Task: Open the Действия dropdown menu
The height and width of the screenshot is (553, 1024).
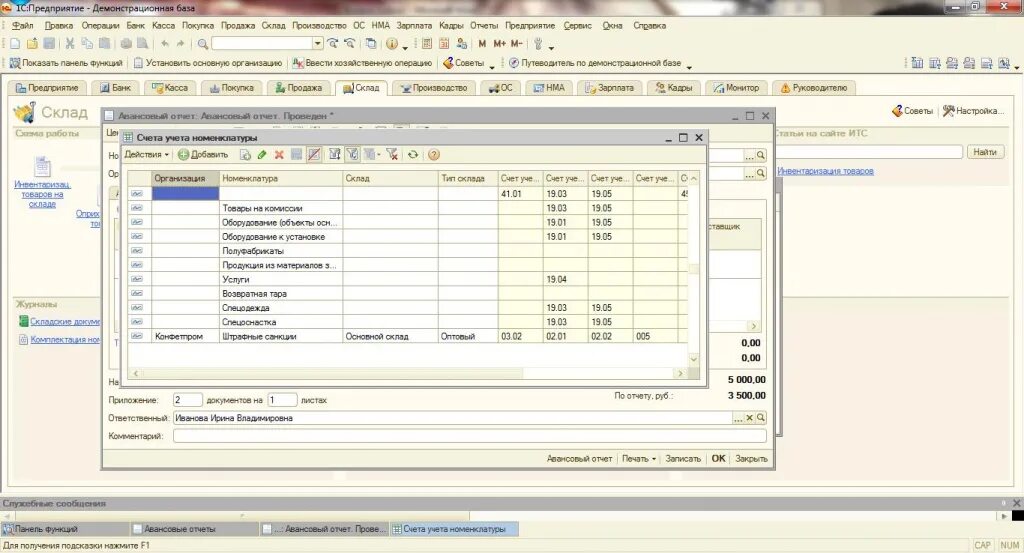Action: coord(146,155)
